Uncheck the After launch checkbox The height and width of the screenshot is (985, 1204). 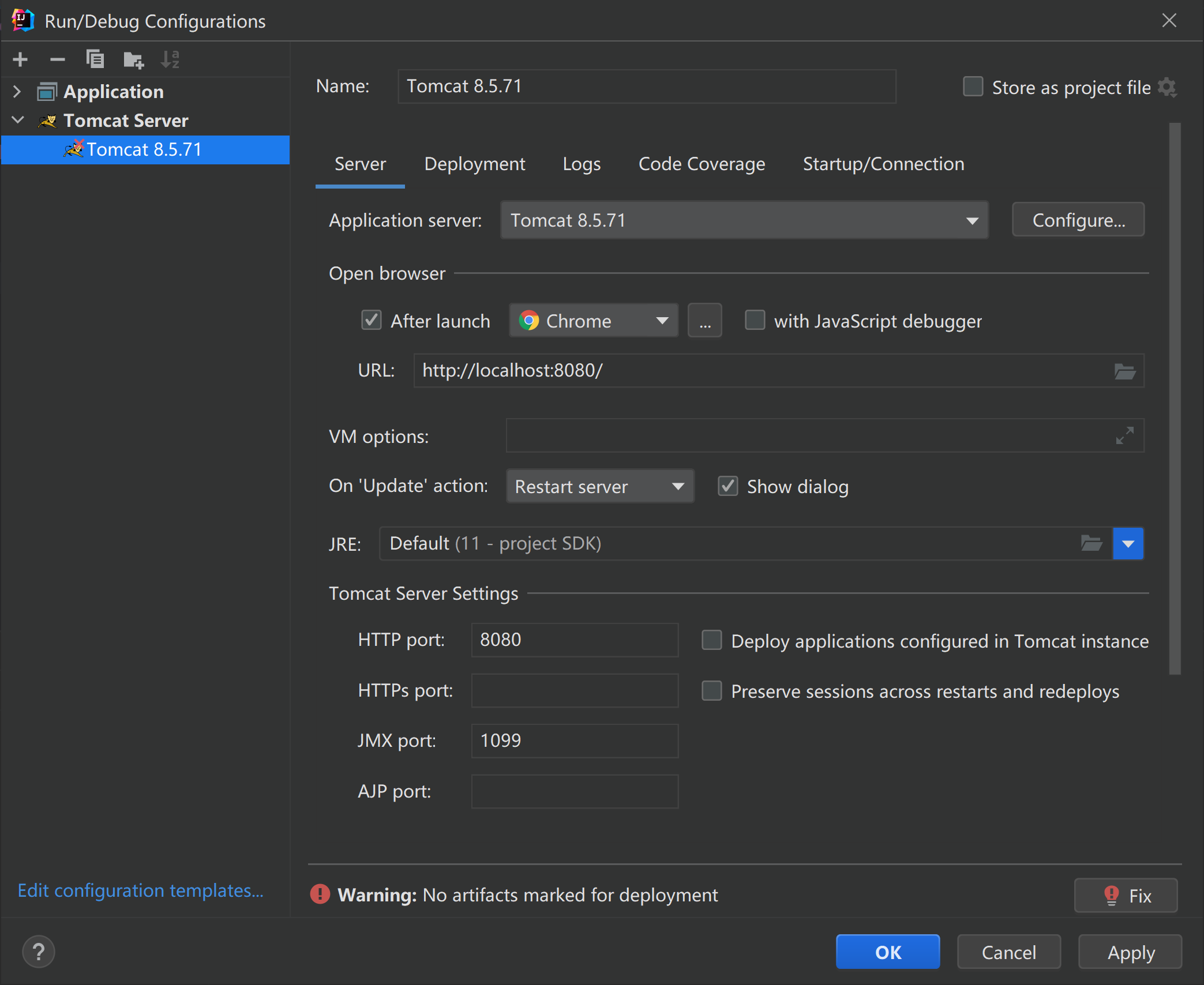372,320
